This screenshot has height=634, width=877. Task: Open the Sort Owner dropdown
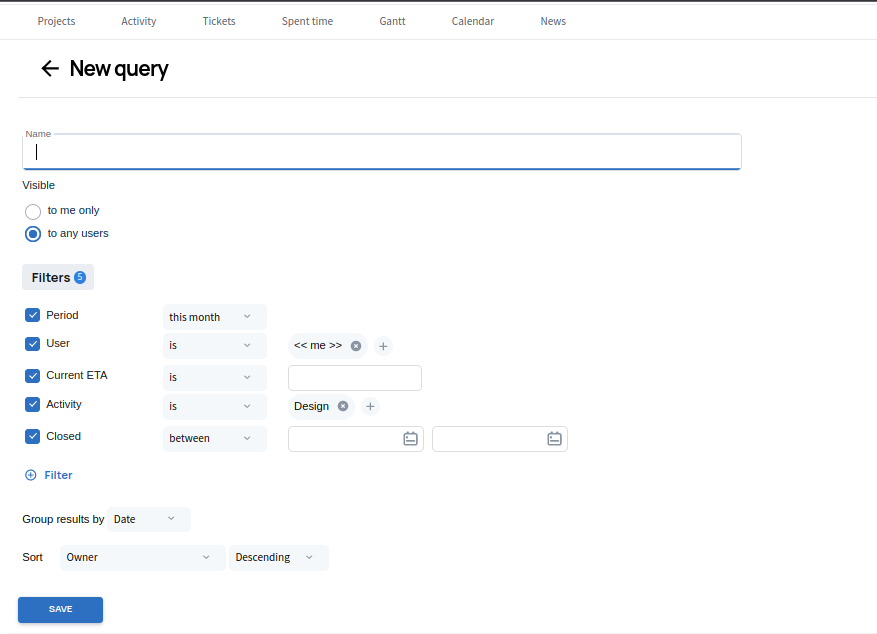coord(142,557)
